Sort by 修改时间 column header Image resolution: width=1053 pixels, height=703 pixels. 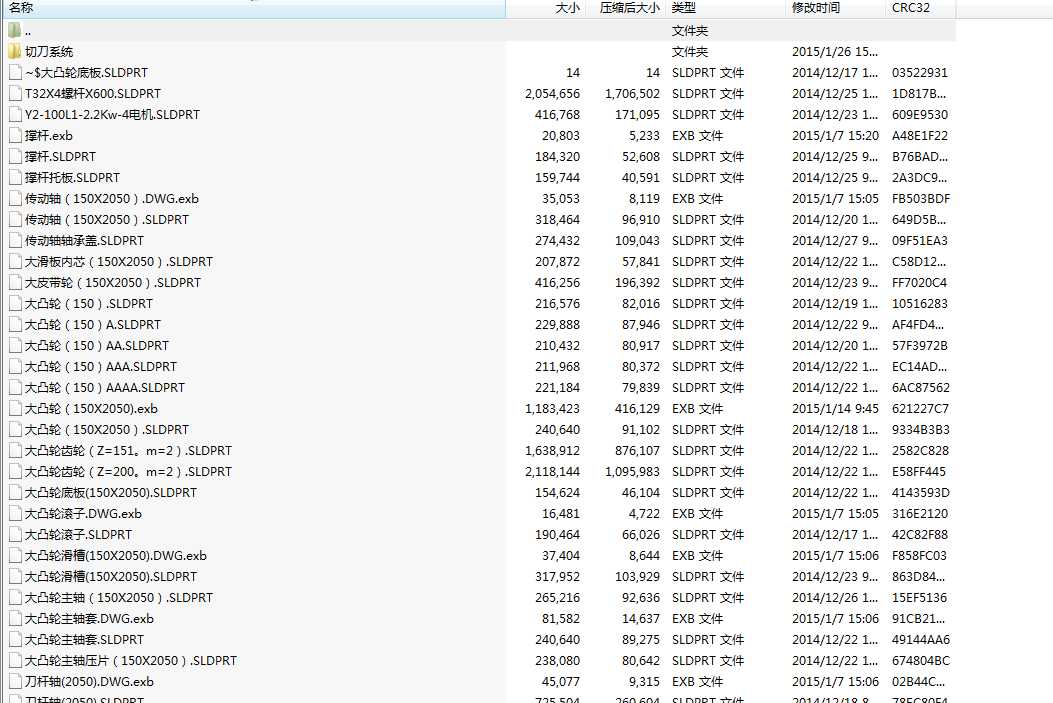pos(835,8)
